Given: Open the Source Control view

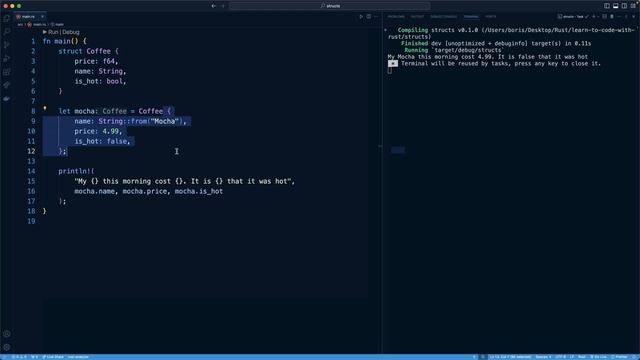Looking at the screenshot, I should (x=7, y=45).
